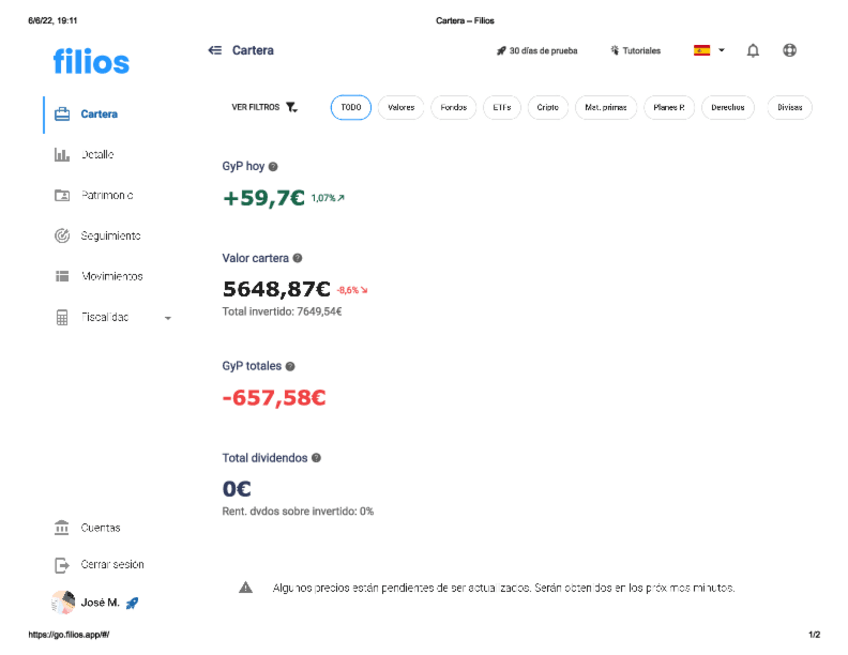The image size is (848, 655).
Task: Expand the Fiscalidad submenu arrow
Action: [168, 318]
